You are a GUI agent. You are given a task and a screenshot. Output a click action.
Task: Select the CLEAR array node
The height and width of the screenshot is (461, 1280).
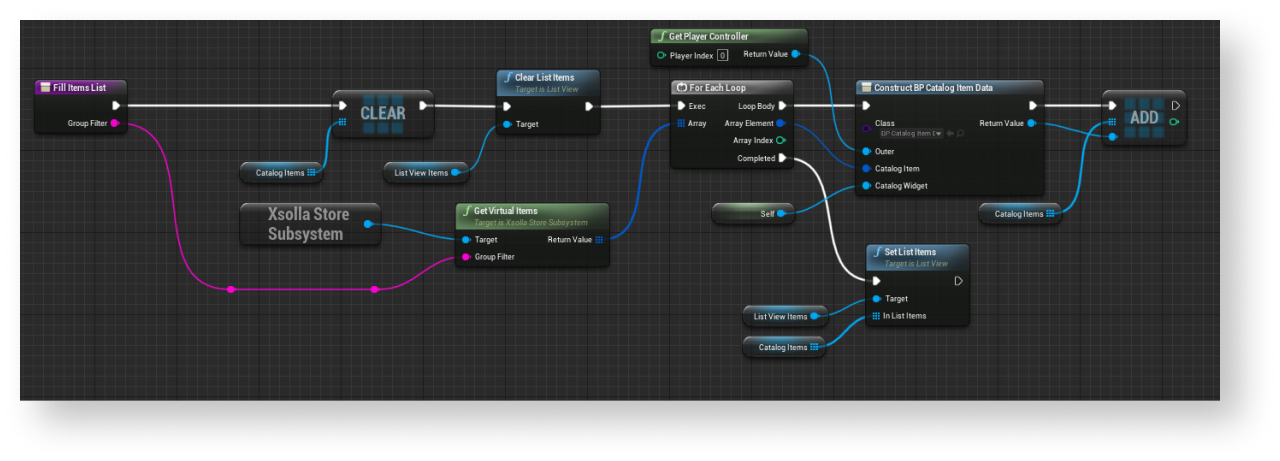382,113
